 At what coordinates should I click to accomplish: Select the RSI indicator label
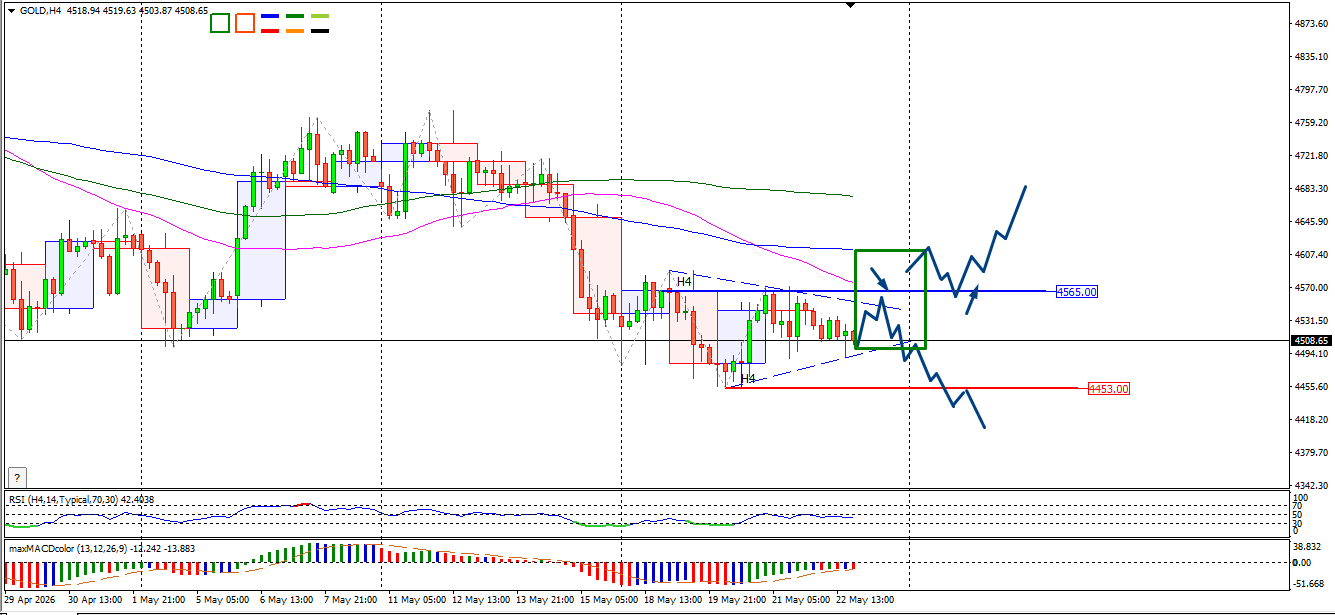81,499
